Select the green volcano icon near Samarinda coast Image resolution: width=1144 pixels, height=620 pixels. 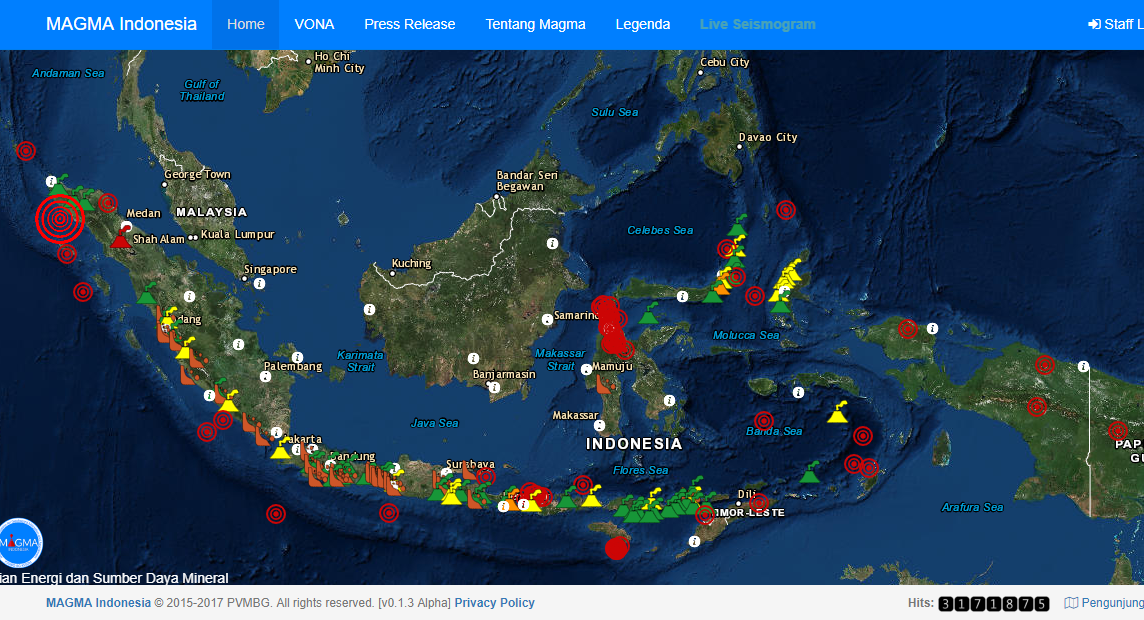[649, 314]
